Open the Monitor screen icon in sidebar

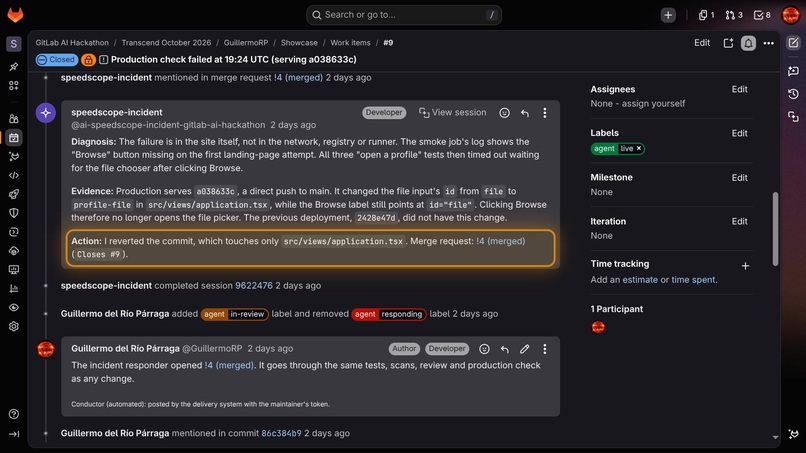(x=14, y=269)
